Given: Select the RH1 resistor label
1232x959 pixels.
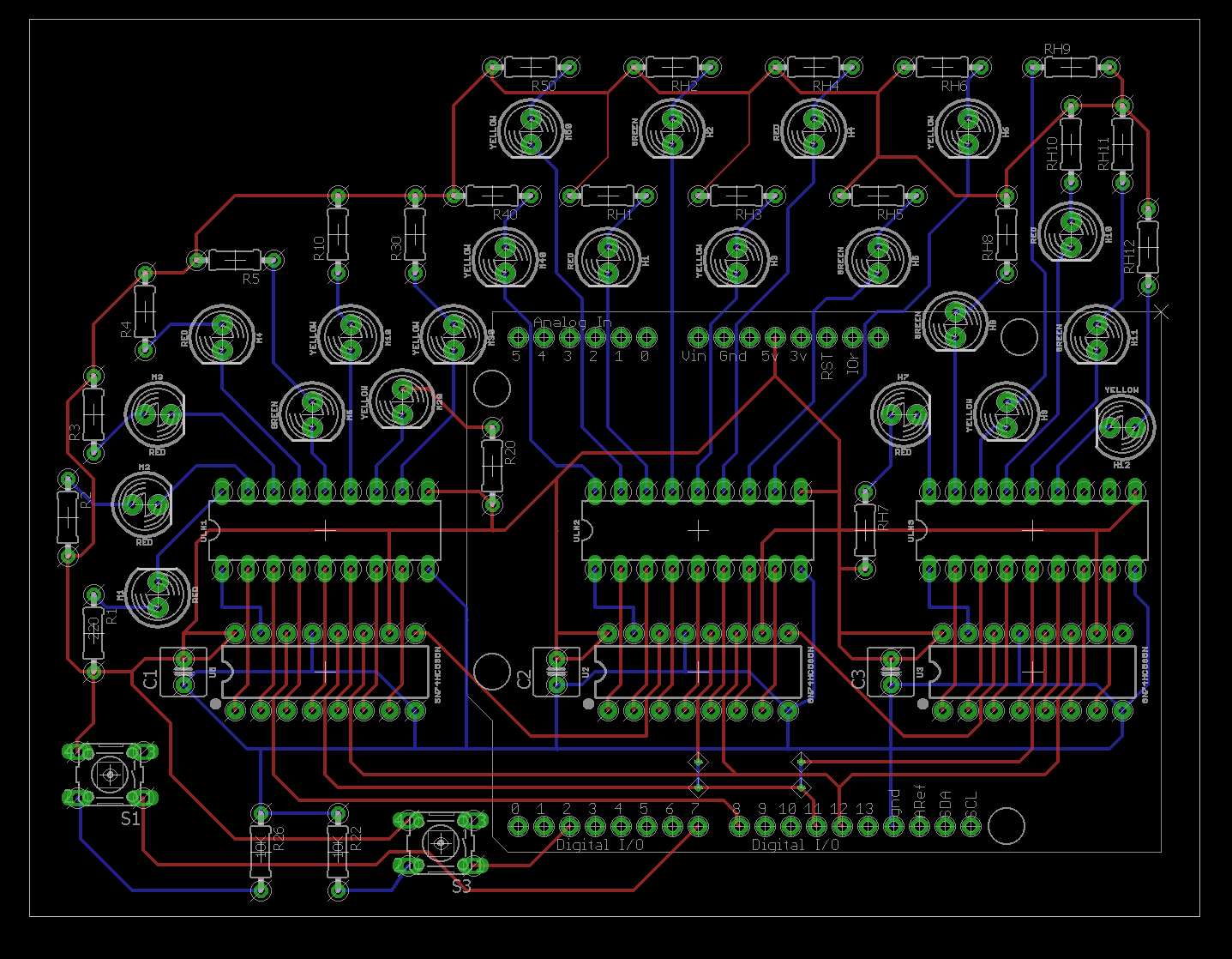Looking at the screenshot, I should pos(620,214).
